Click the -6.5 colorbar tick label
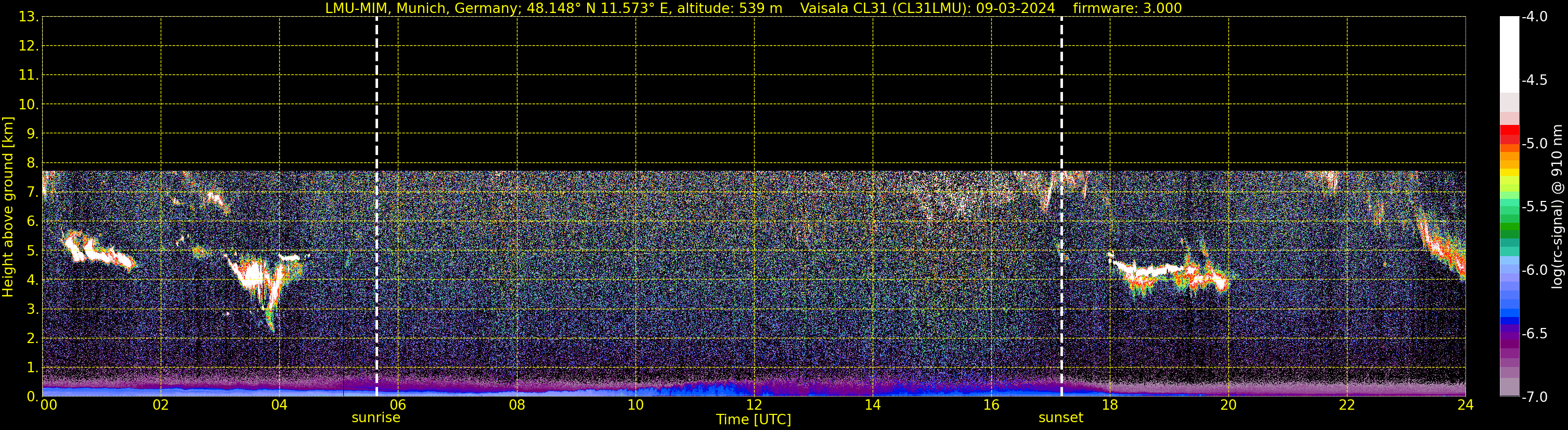 pos(1534,334)
